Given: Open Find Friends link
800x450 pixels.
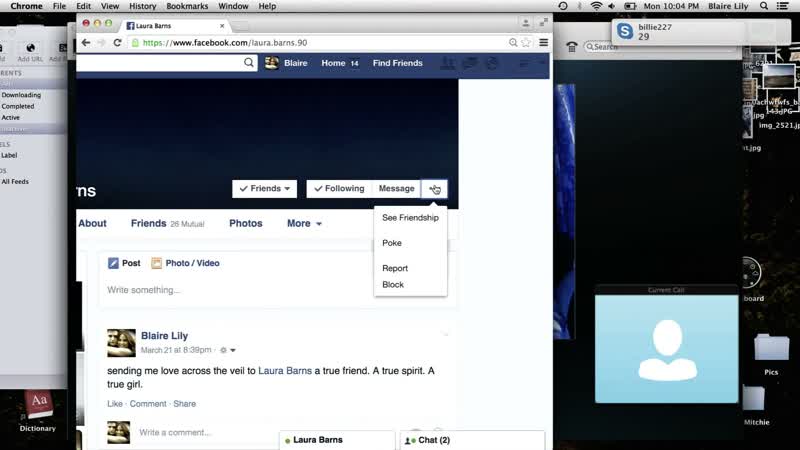Looking at the screenshot, I should coord(397,63).
